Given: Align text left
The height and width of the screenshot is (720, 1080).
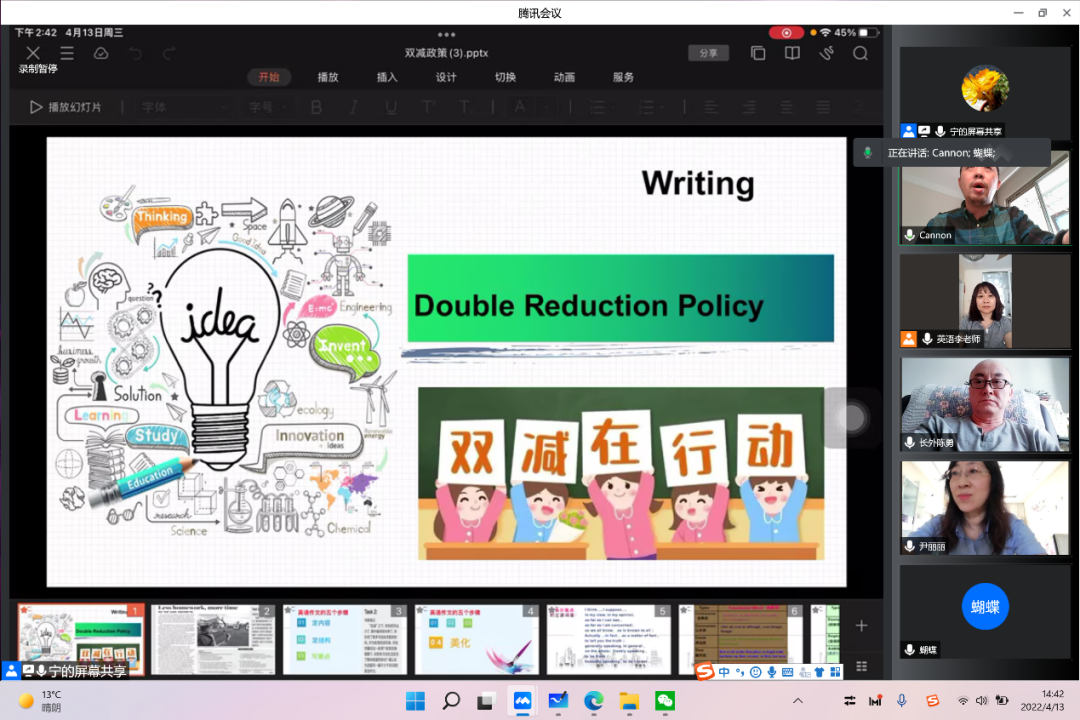Looking at the screenshot, I should 711,107.
